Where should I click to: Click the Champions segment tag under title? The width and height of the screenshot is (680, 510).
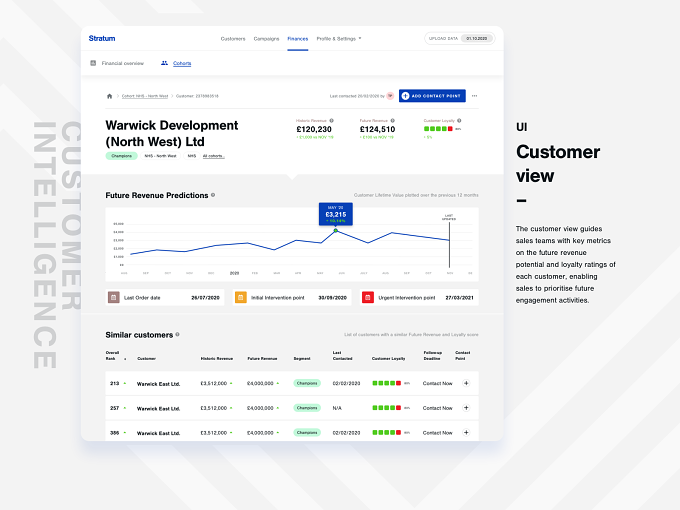coord(121,156)
